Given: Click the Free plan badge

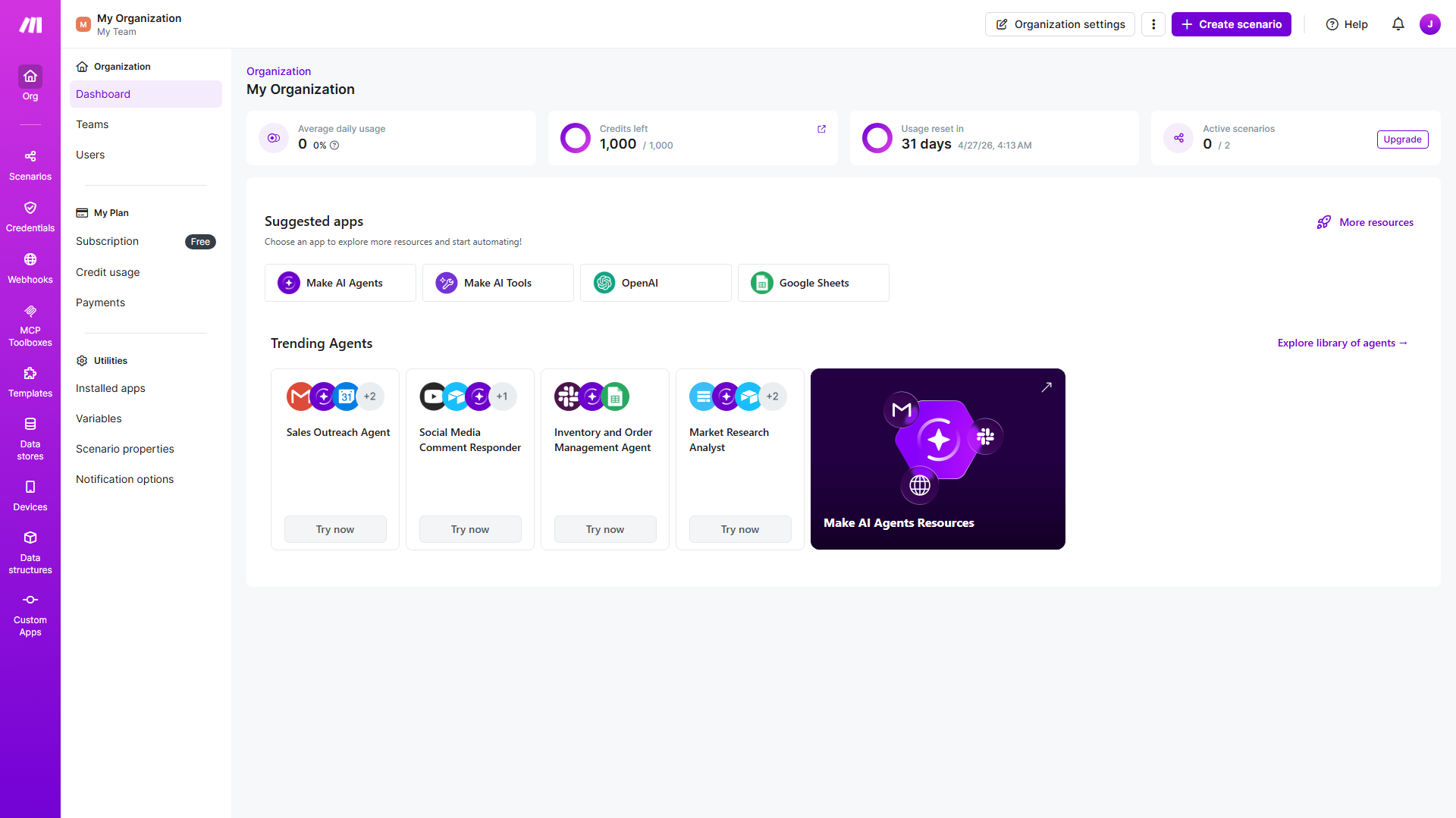Looking at the screenshot, I should click(200, 242).
